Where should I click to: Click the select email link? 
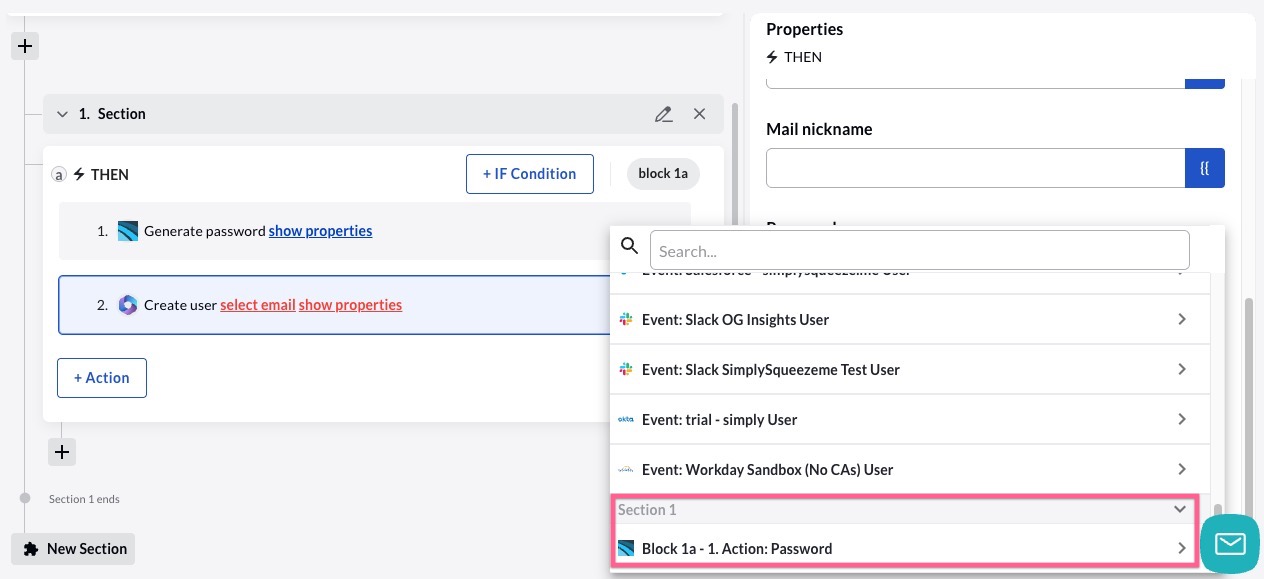258,305
